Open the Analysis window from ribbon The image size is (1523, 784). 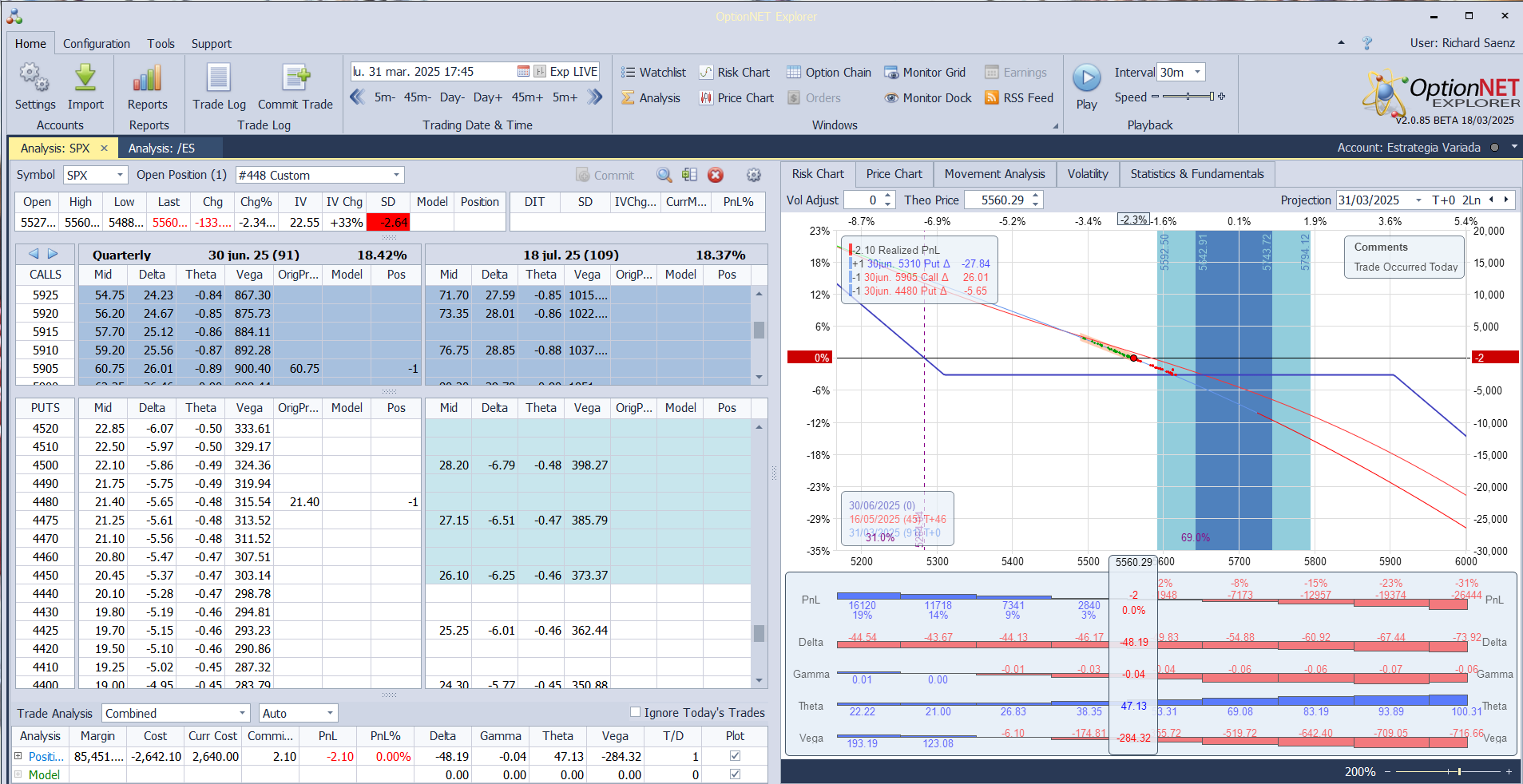click(x=651, y=97)
